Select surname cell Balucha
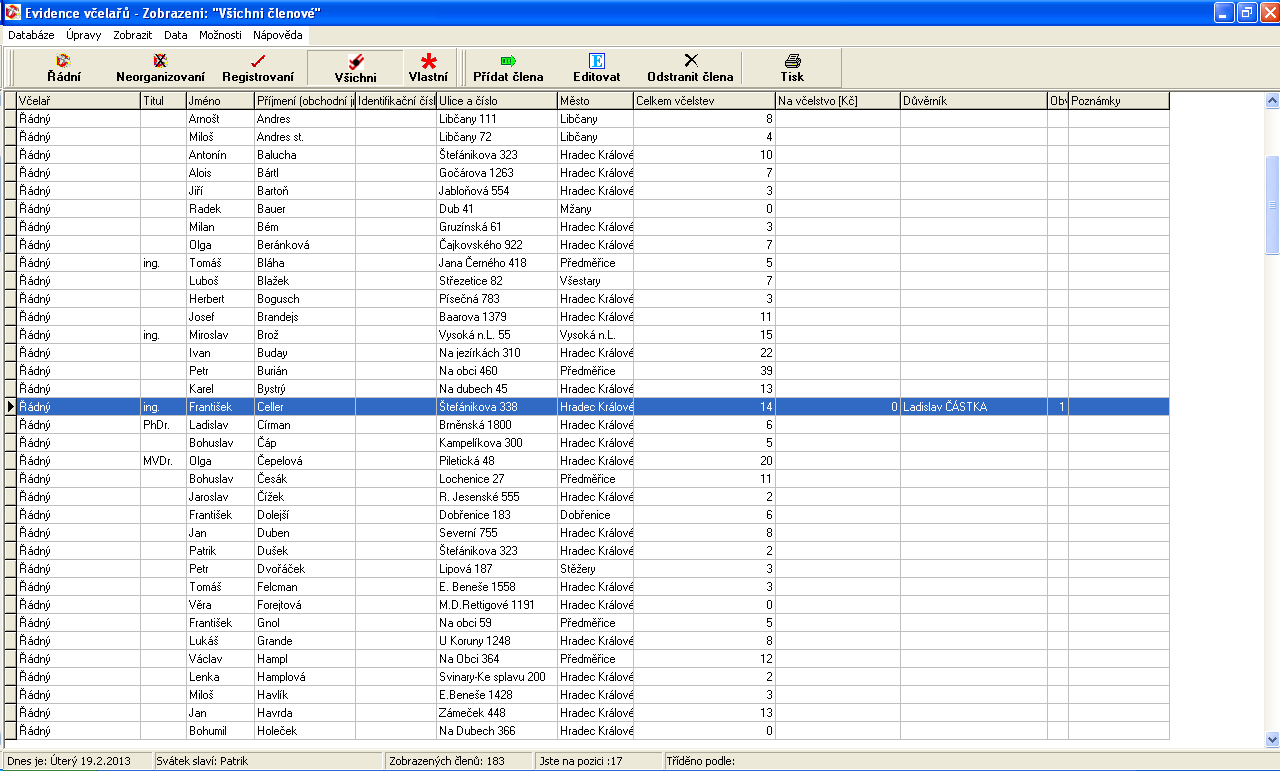 tap(305, 155)
